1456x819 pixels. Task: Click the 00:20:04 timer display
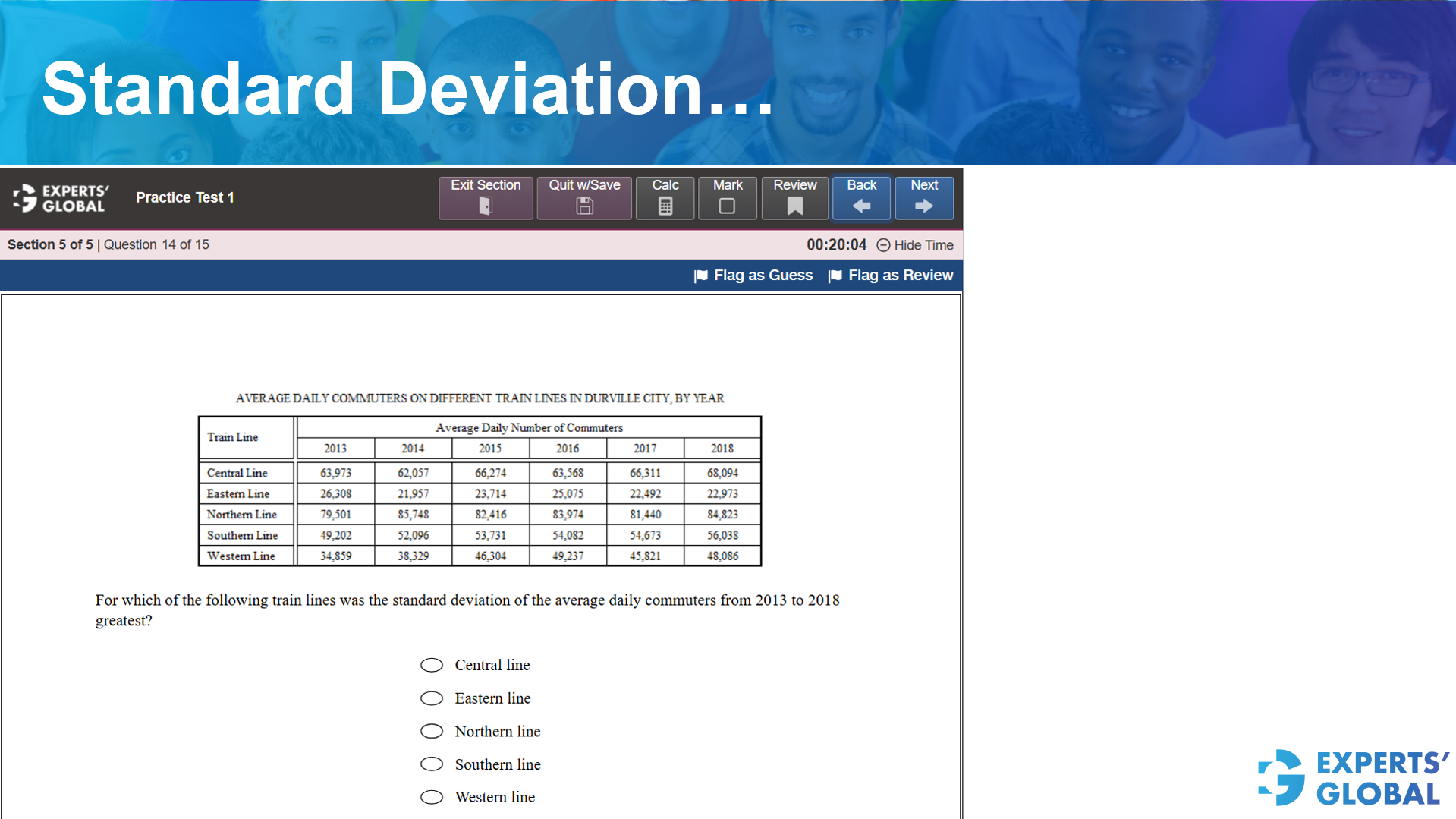835,244
